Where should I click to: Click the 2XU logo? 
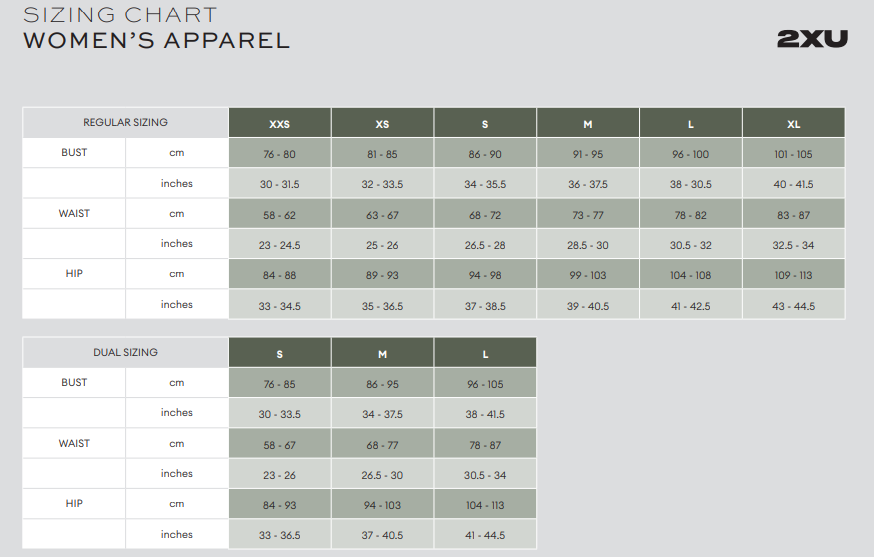click(812, 38)
